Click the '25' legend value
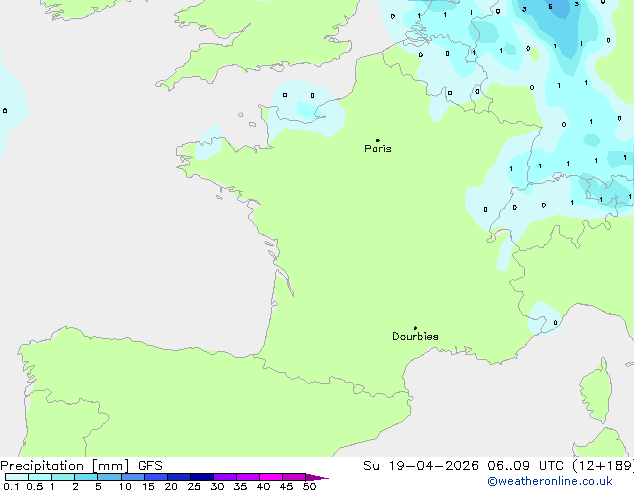This screenshot has height=490, width=634. 194,486
